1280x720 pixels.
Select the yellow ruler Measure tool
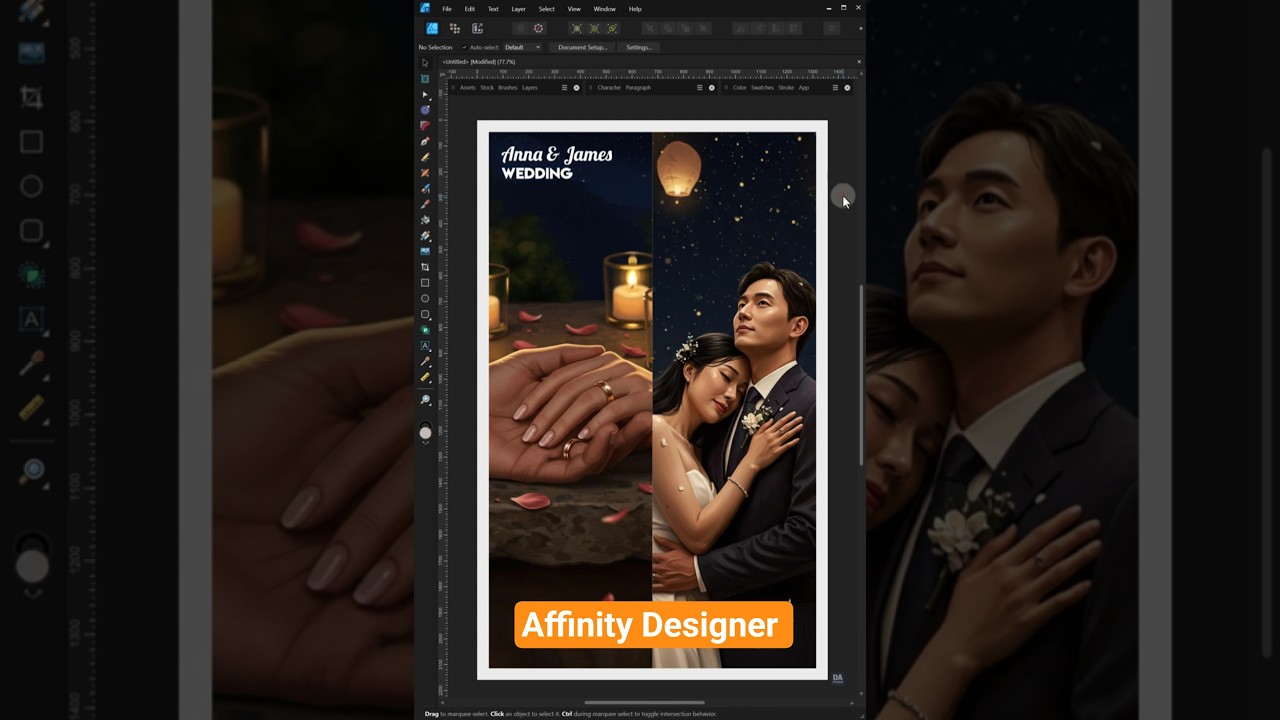pos(425,377)
